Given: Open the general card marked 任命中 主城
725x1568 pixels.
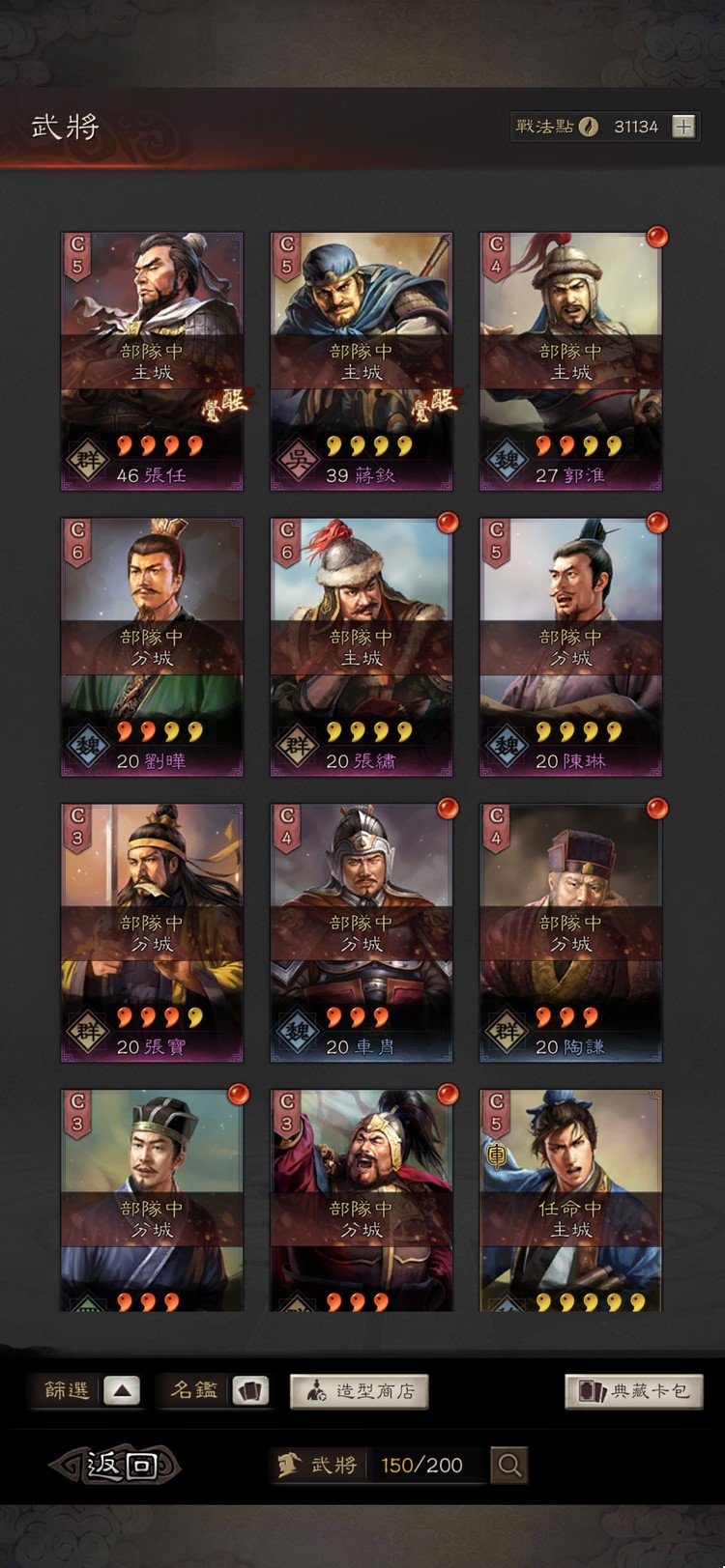Looking at the screenshot, I should (x=571, y=1201).
